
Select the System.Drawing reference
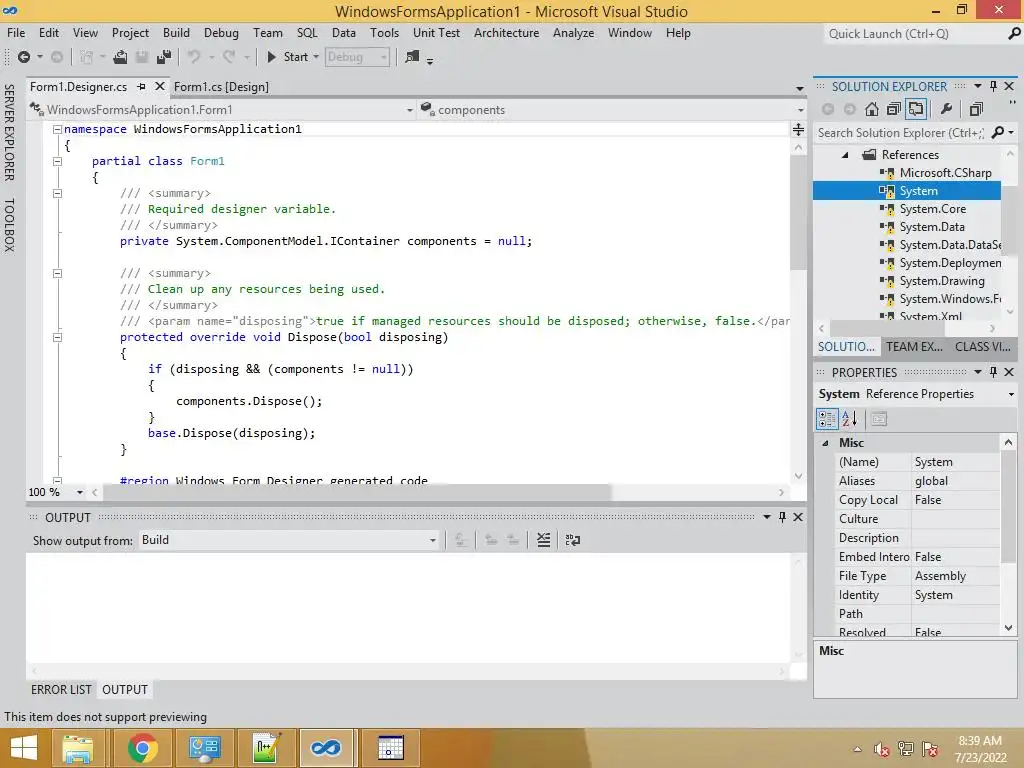click(942, 281)
